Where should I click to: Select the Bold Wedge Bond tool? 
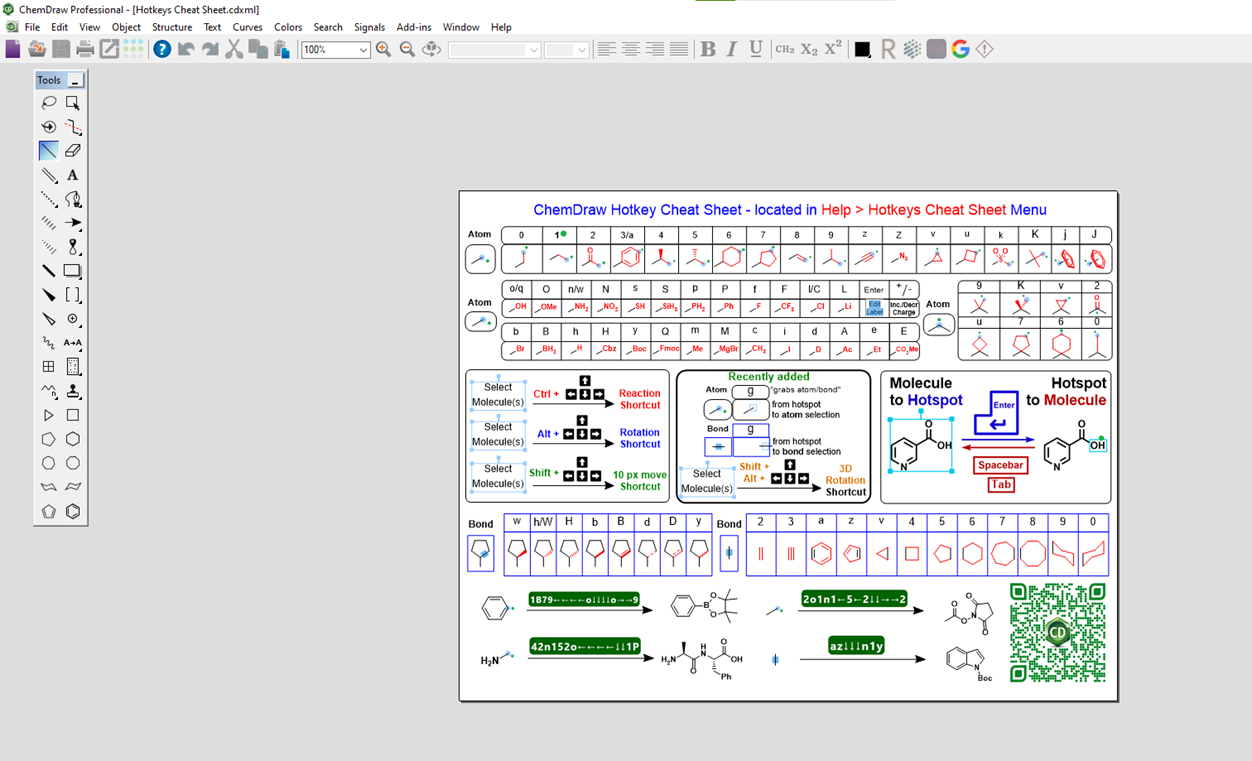pyautogui.click(x=48, y=295)
